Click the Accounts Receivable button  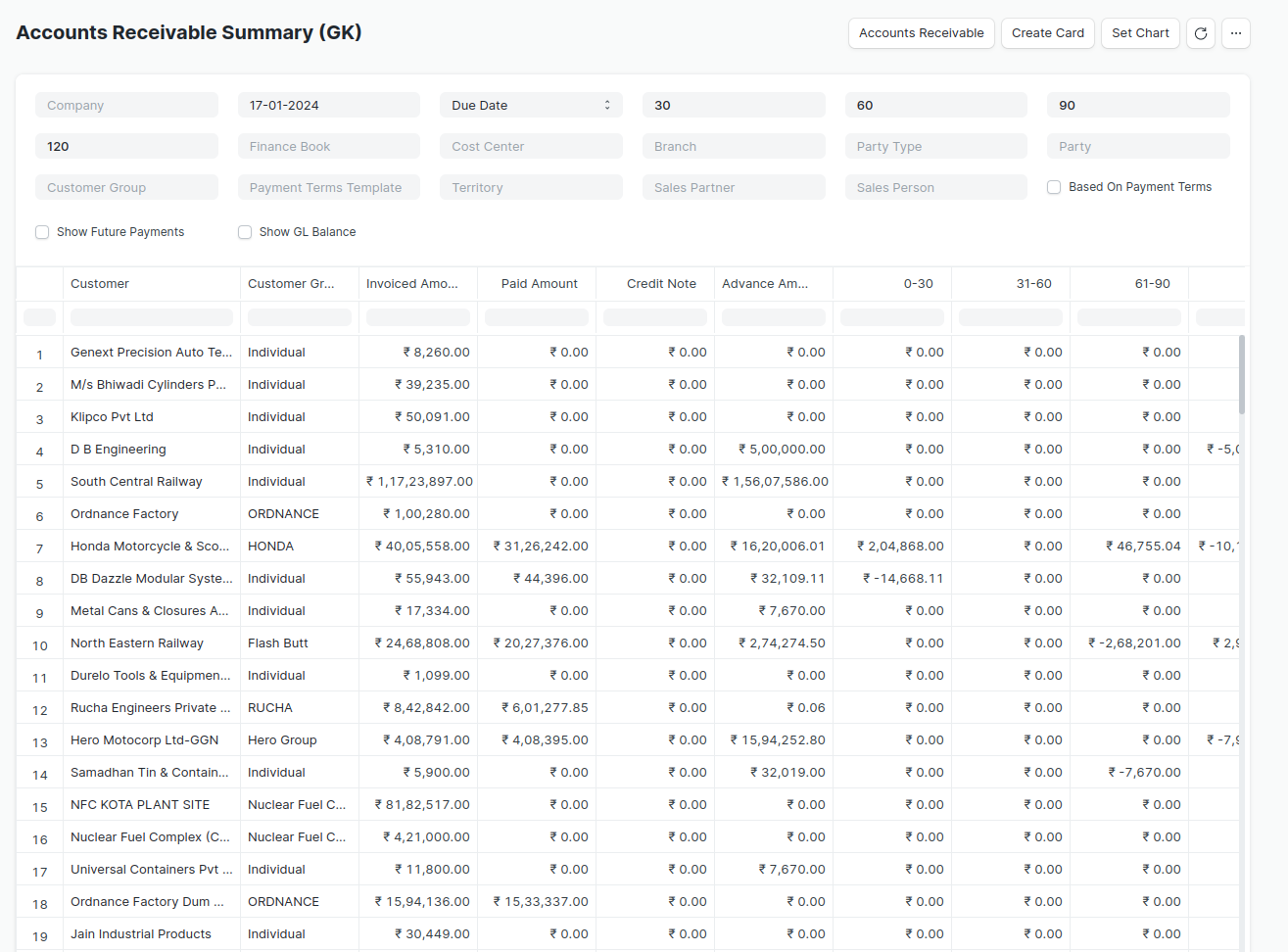coord(921,33)
